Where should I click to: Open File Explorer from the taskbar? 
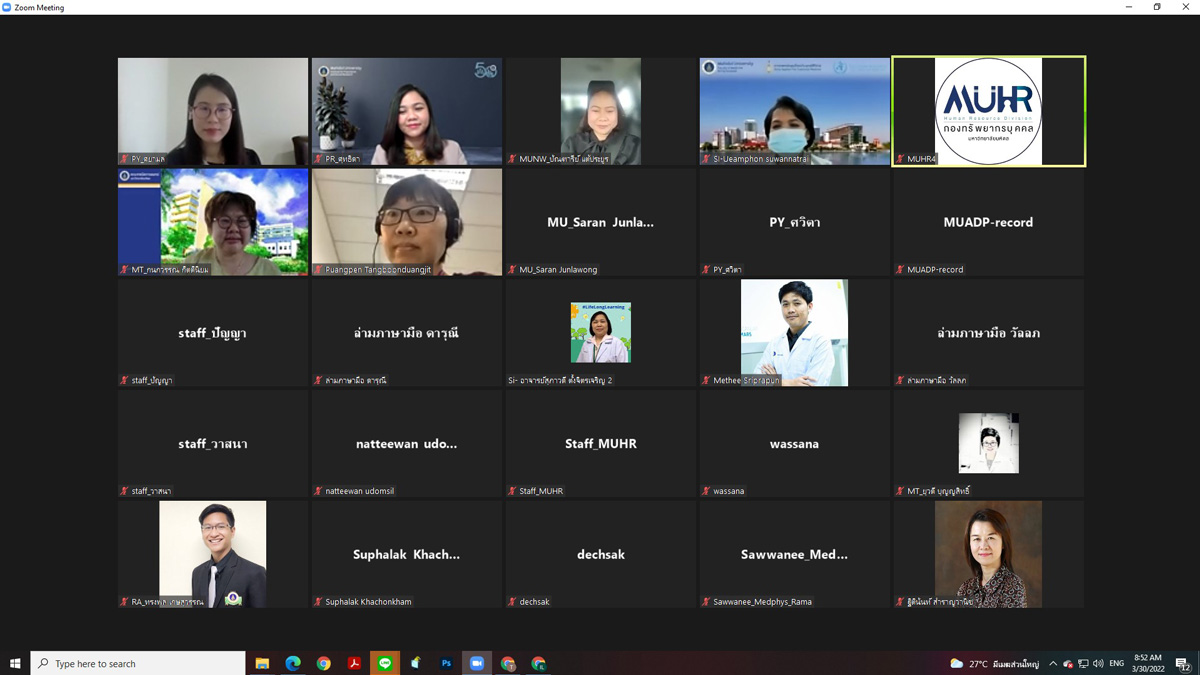coord(262,664)
